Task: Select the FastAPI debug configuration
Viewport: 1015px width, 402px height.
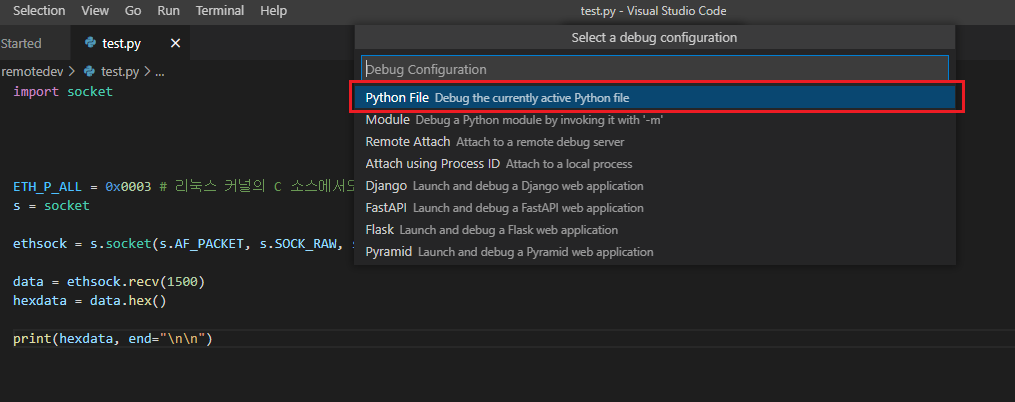Action: (654, 208)
